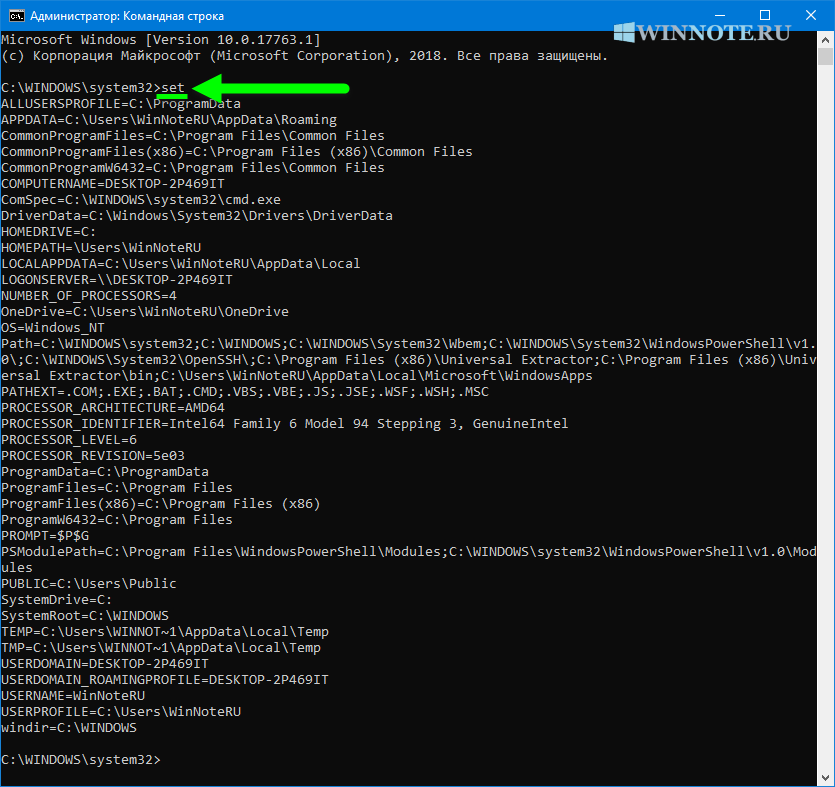
Task: Click the LOCALAPPDATA variable line
Action: point(181,264)
